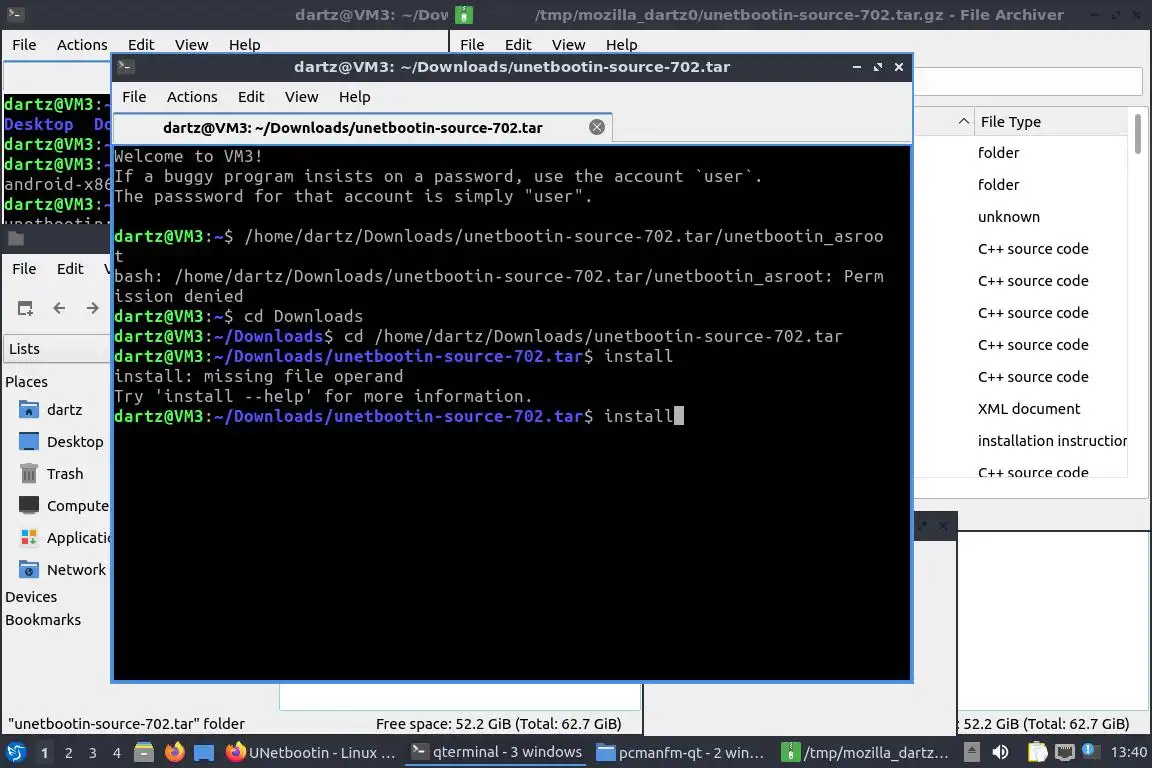Click the archiver vertical scrollbar
Screen dimensions: 1152x768
click(1137, 134)
